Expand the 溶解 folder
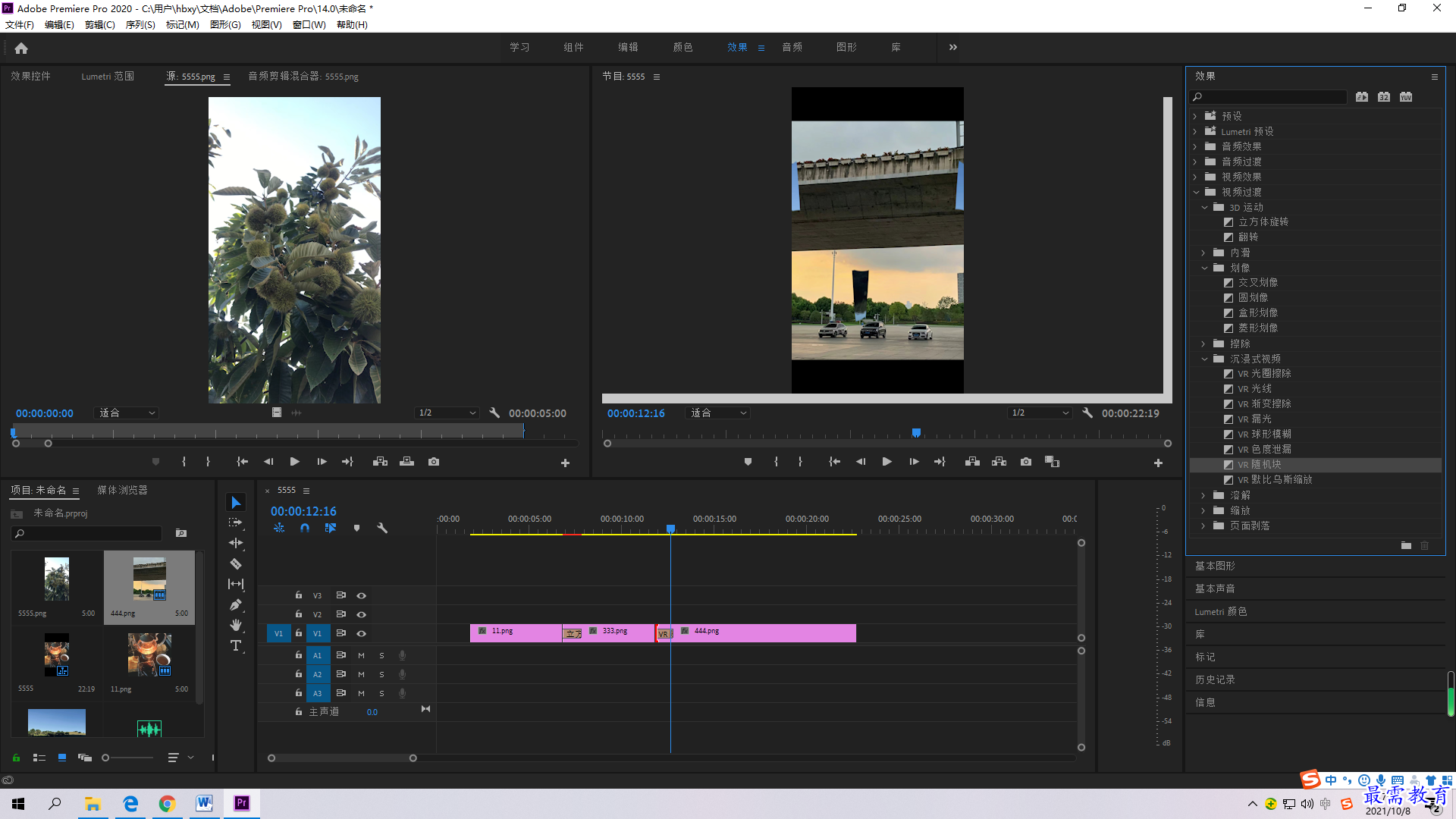Viewport: 1456px width, 819px height. click(x=1203, y=495)
